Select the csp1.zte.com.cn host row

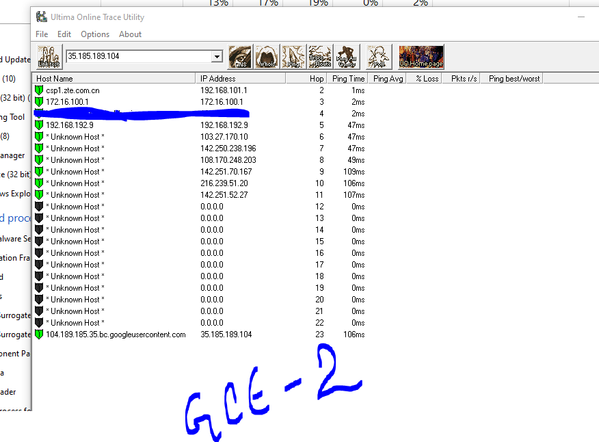click(200, 91)
